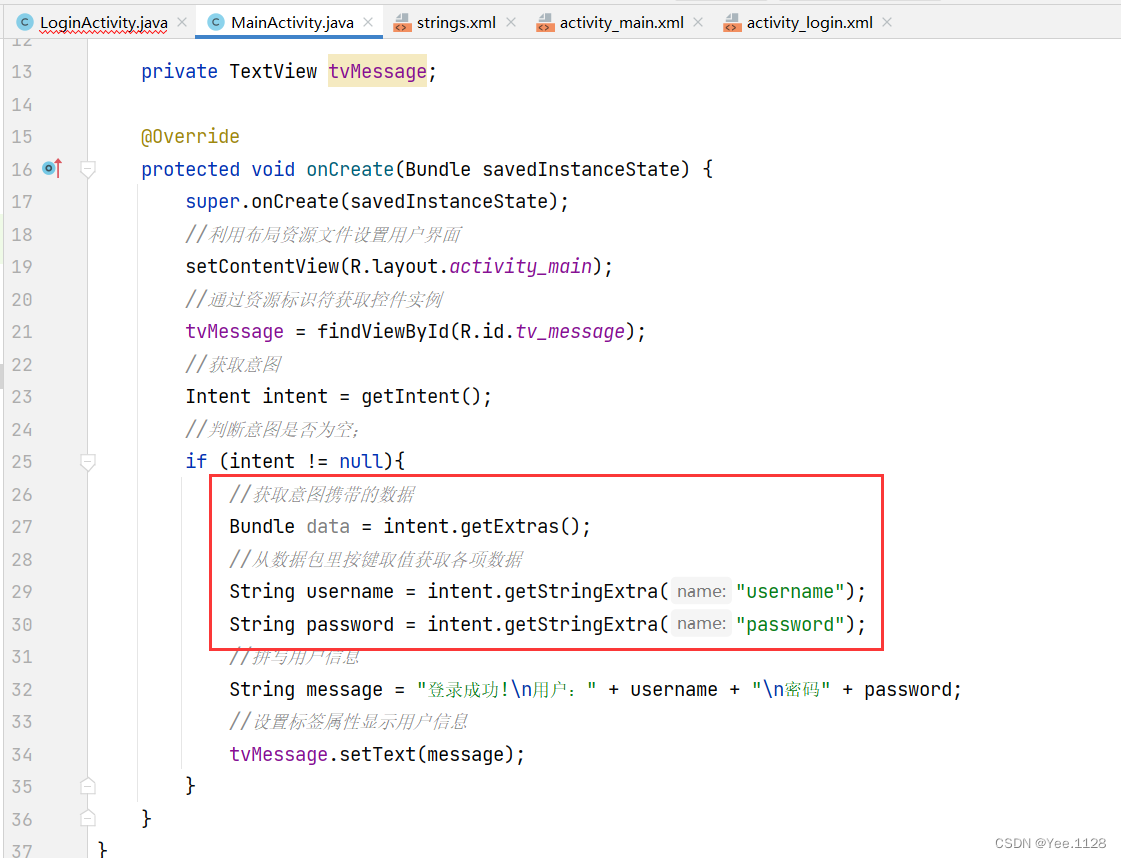The image size is (1121, 858).
Task: Click the comment //获取意图 on line 22
Action: click(x=233, y=365)
